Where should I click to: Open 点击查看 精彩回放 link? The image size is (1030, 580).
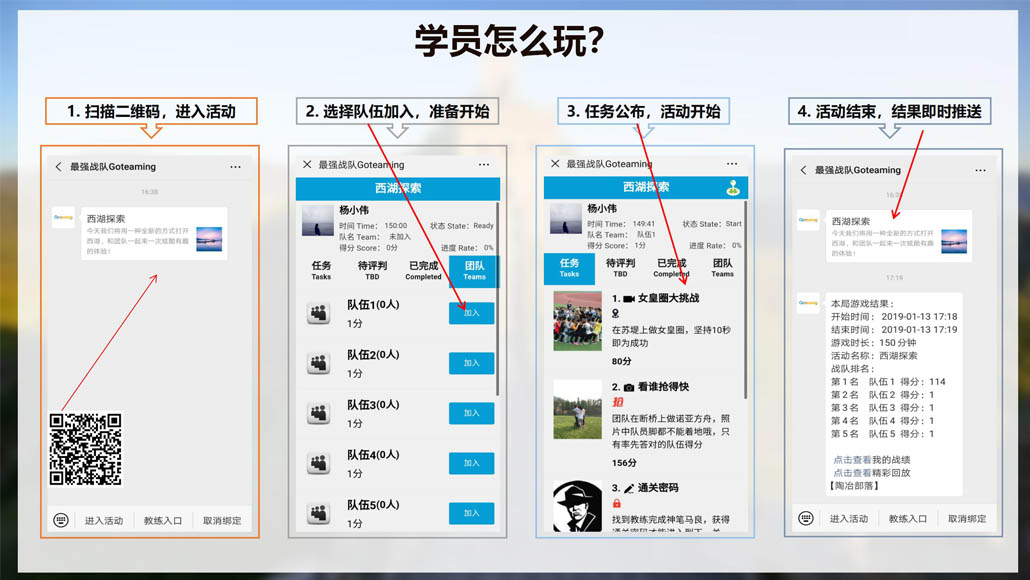click(871, 473)
